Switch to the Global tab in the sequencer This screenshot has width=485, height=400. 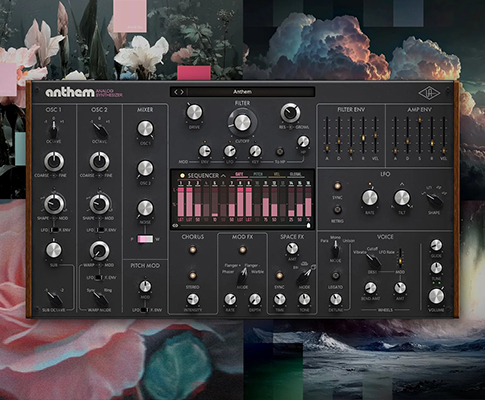295,174
